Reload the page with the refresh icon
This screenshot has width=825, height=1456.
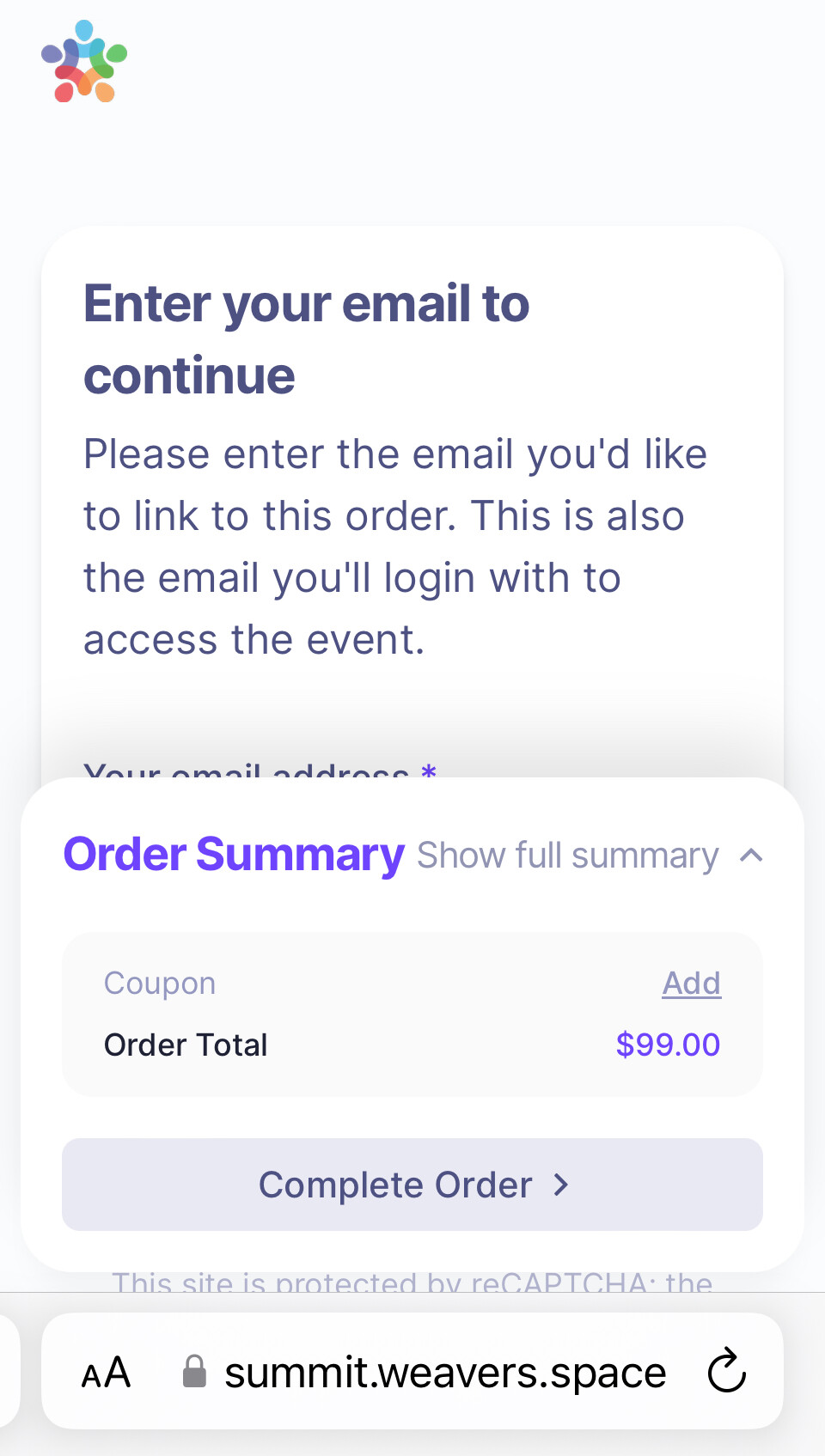[x=727, y=1371]
